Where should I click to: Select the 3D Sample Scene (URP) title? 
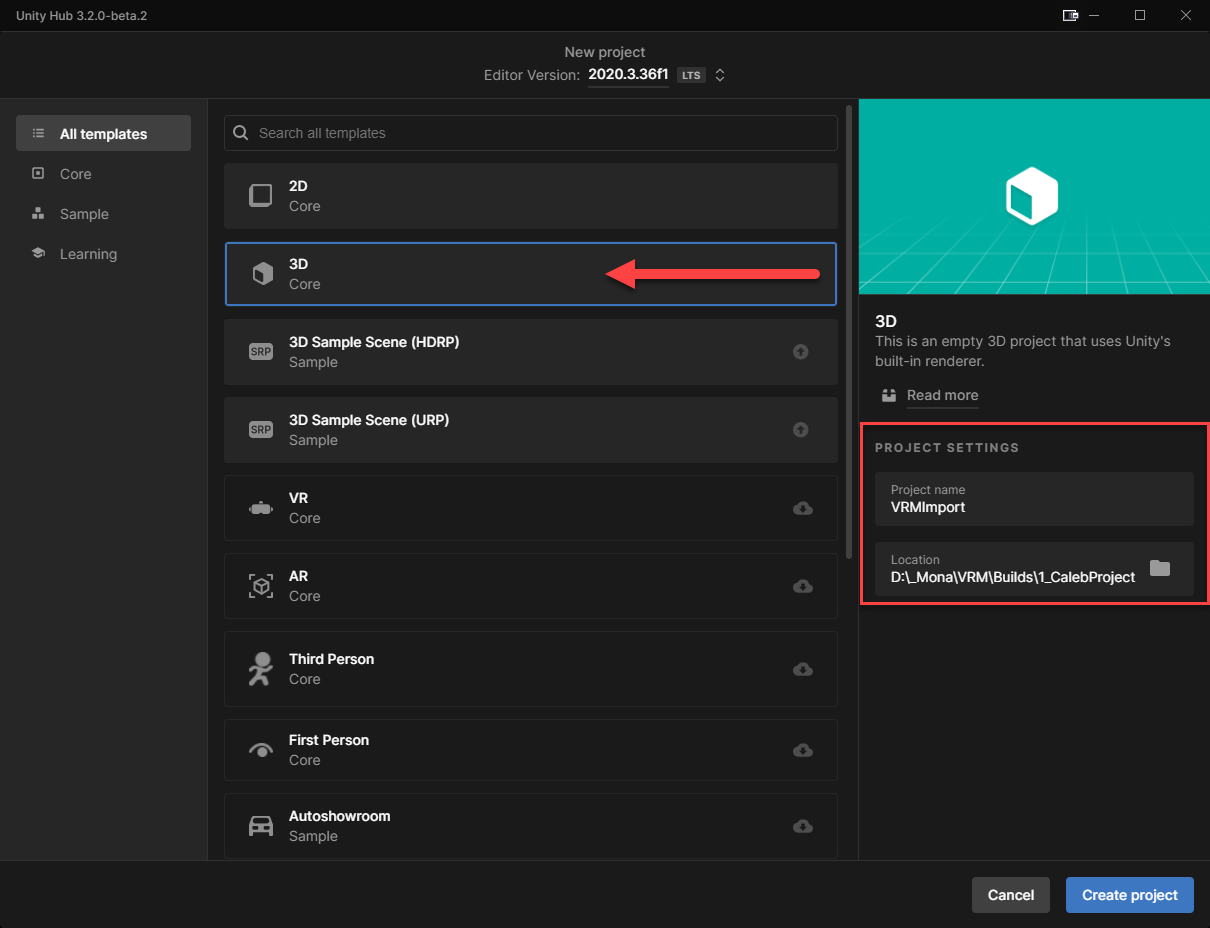coord(369,420)
